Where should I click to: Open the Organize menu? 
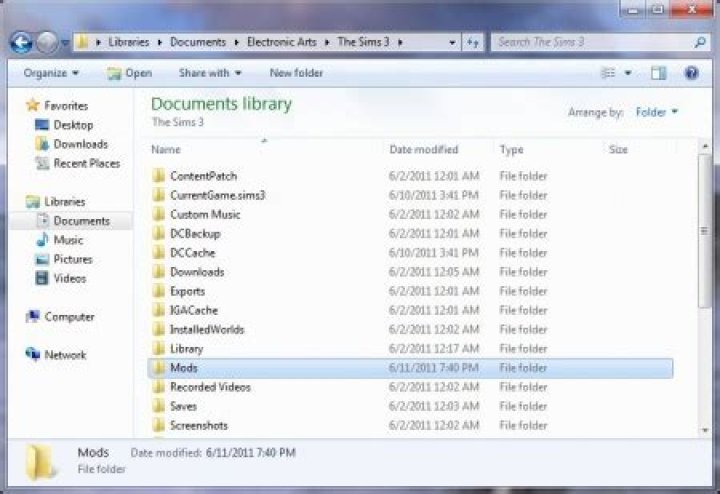point(50,73)
